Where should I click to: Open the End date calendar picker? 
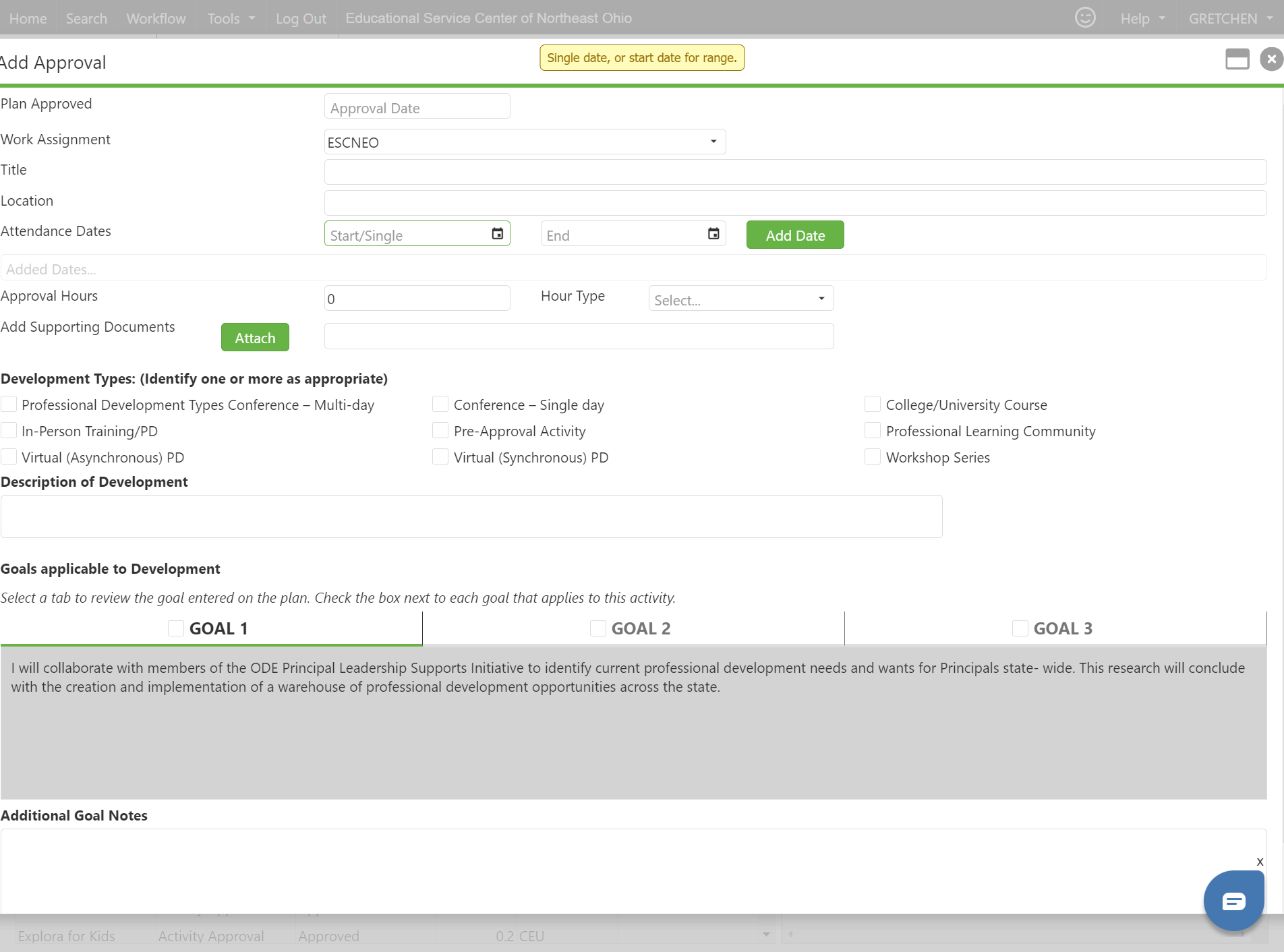pyautogui.click(x=713, y=234)
